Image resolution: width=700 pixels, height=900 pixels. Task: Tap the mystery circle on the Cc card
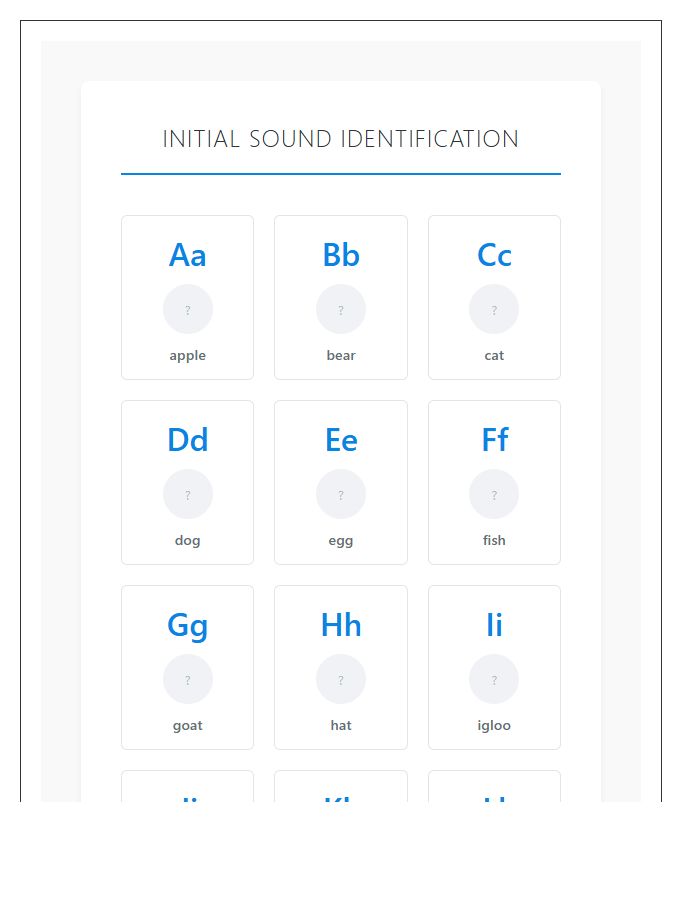(x=494, y=309)
